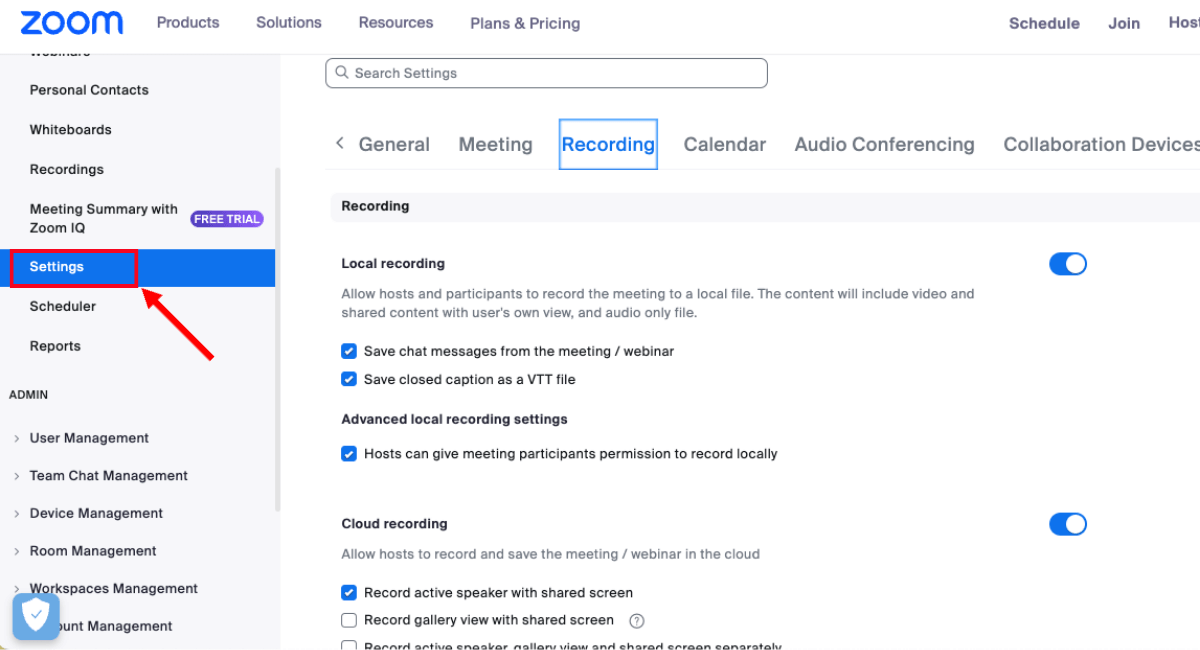The width and height of the screenshot is (1200, 650).
Task: Click the Cloud recording heading text
Action: (x=394, y=523)
